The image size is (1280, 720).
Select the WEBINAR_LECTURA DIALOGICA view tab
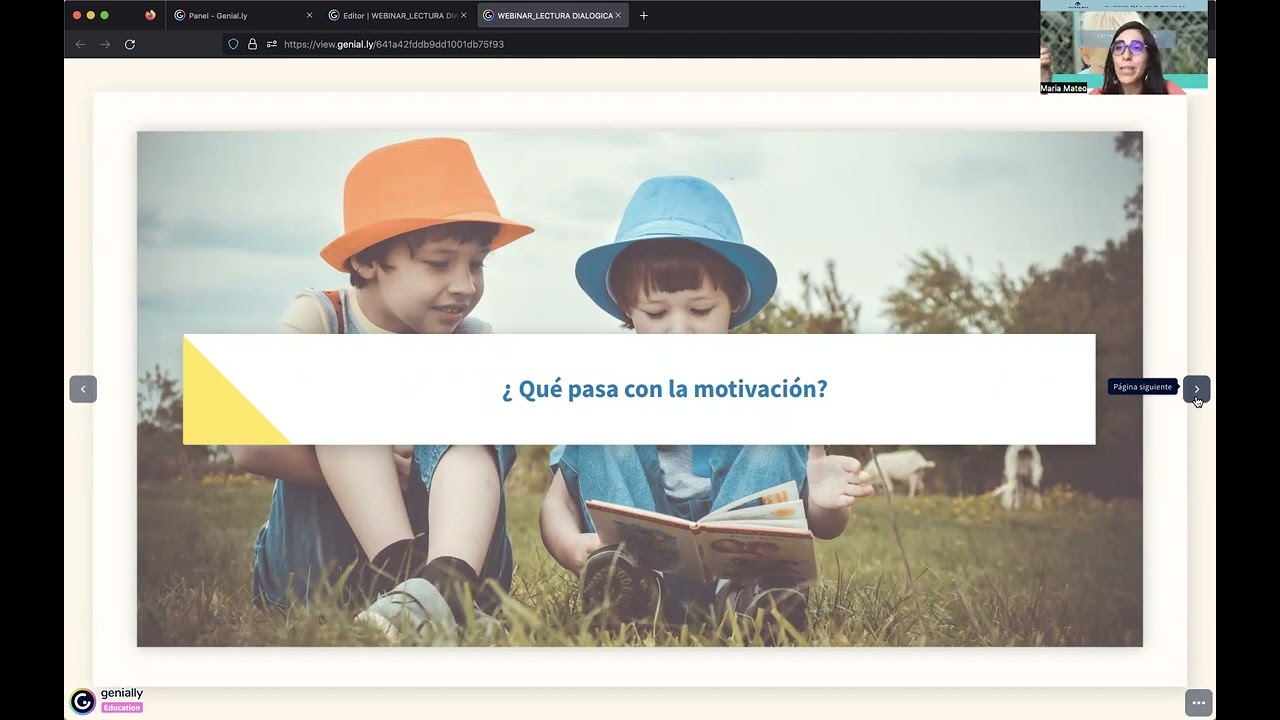(553, 15)
